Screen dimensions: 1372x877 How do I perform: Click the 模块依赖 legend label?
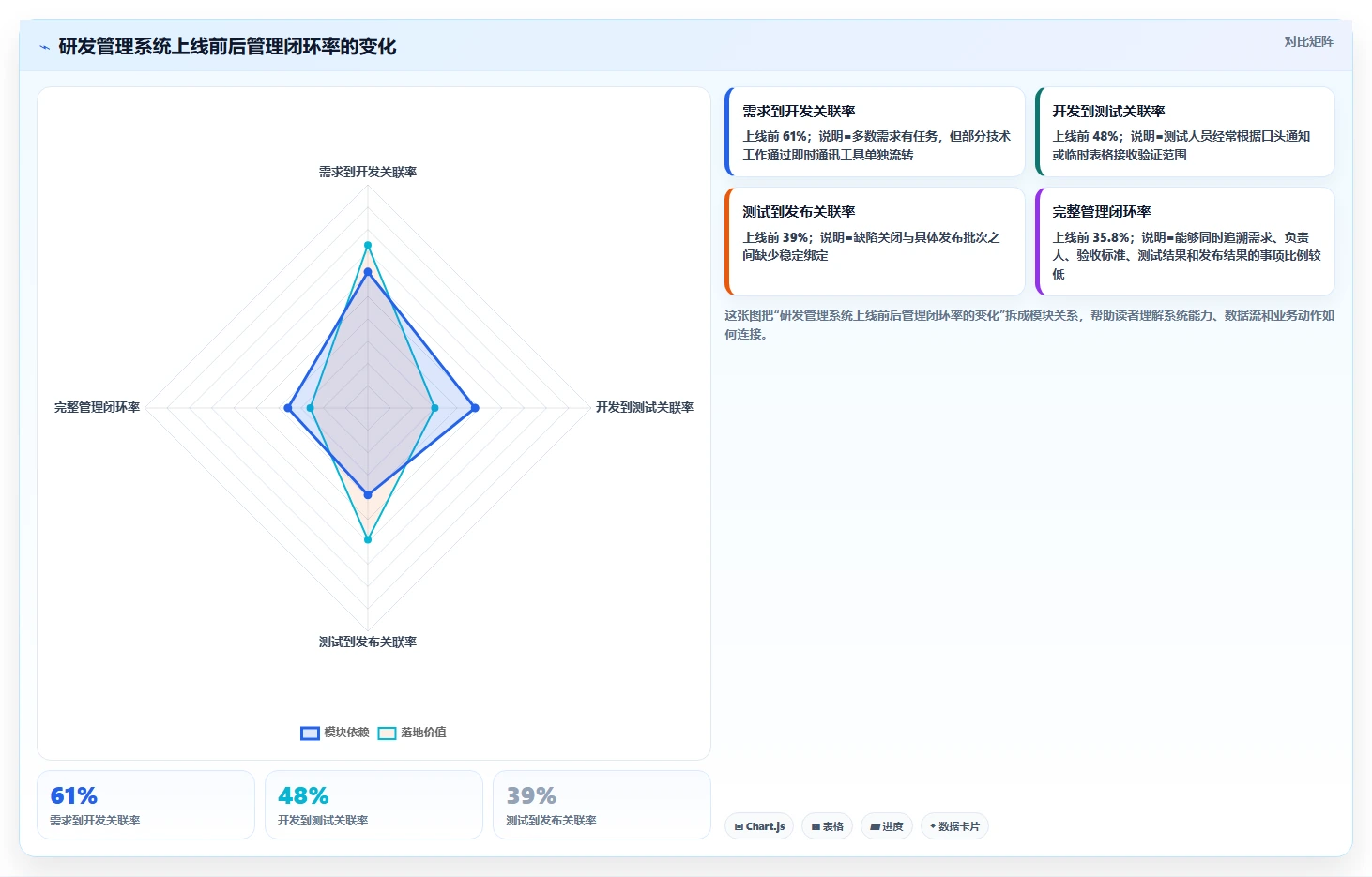[x=346, y=733]
